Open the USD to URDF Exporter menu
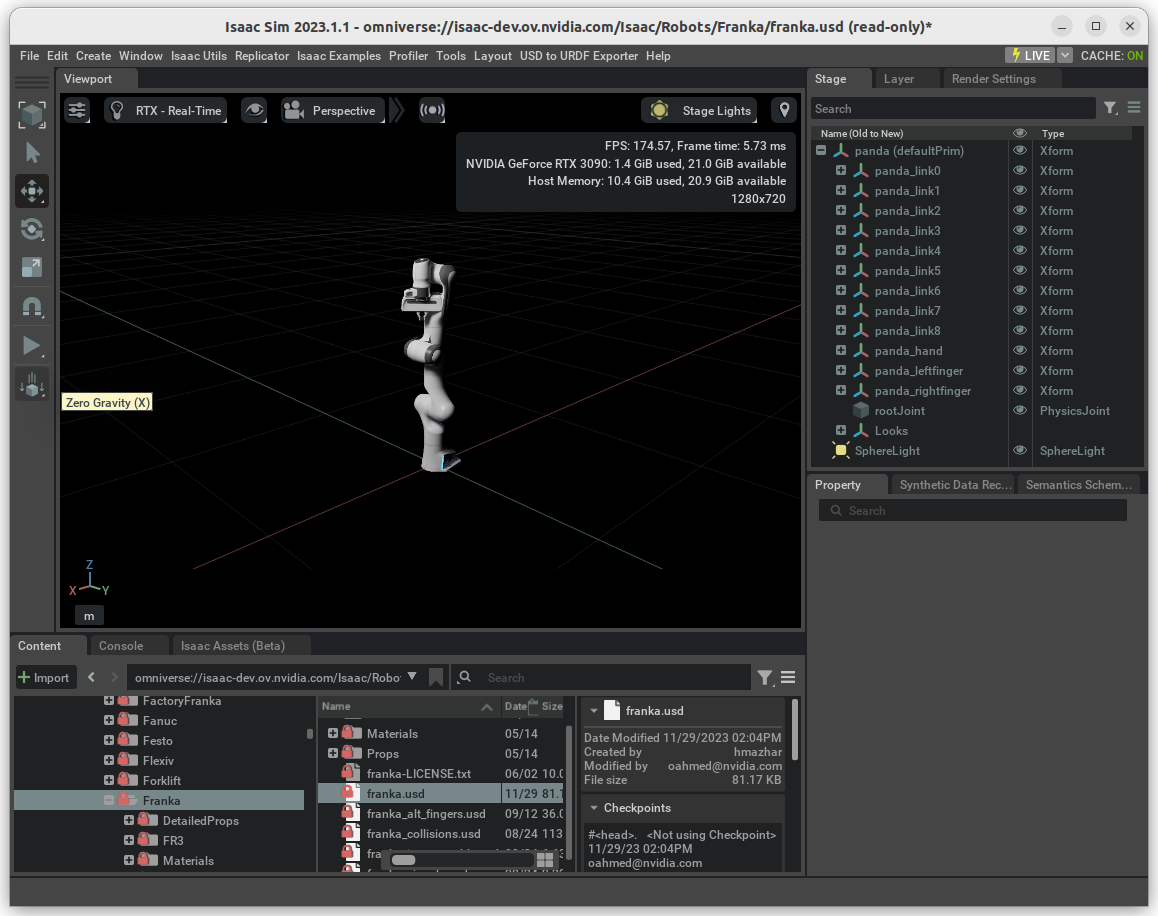The height and width of the screenshot is (916, 1158). click(x=579, y=55)
